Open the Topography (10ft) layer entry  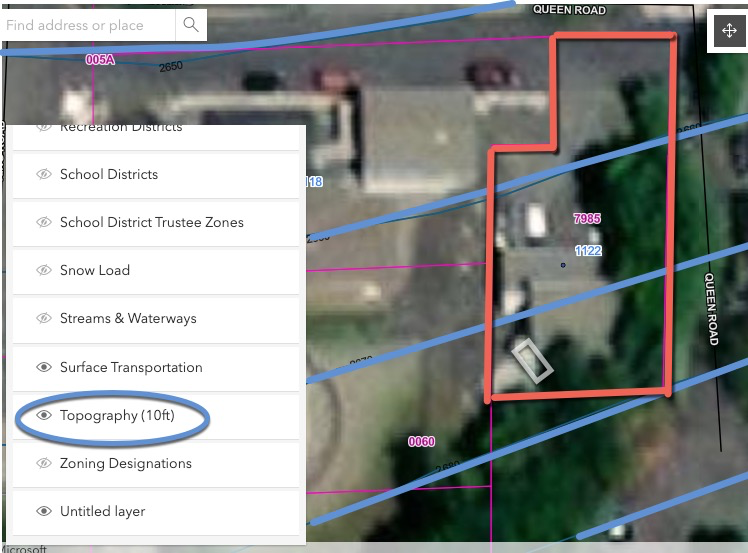coord(117,415)
